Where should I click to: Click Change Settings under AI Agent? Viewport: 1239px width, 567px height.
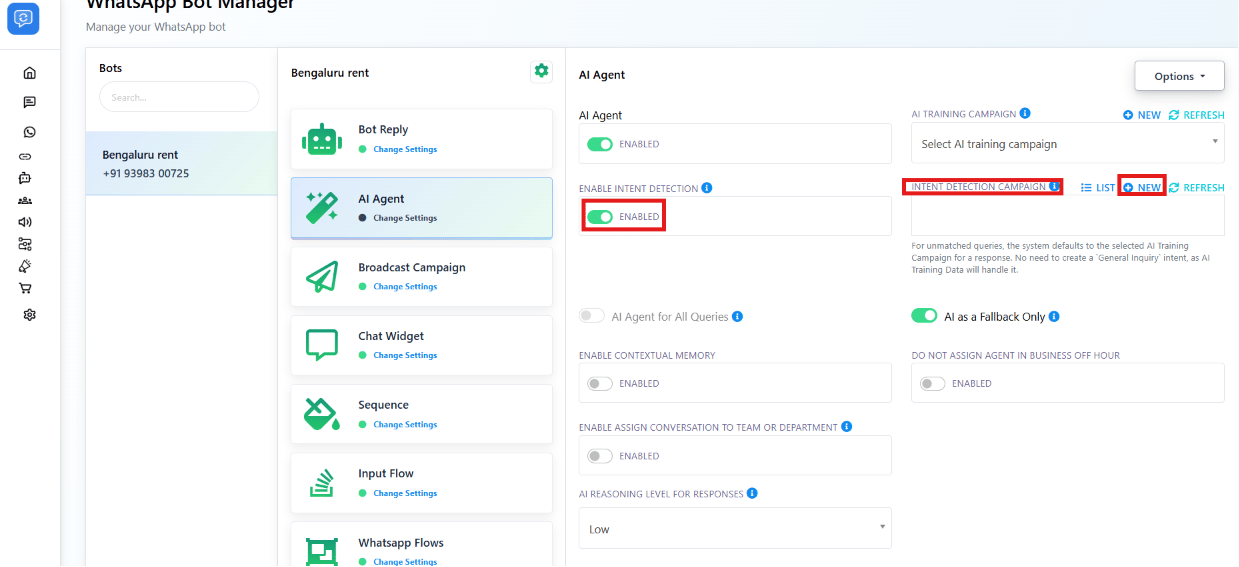405,218
